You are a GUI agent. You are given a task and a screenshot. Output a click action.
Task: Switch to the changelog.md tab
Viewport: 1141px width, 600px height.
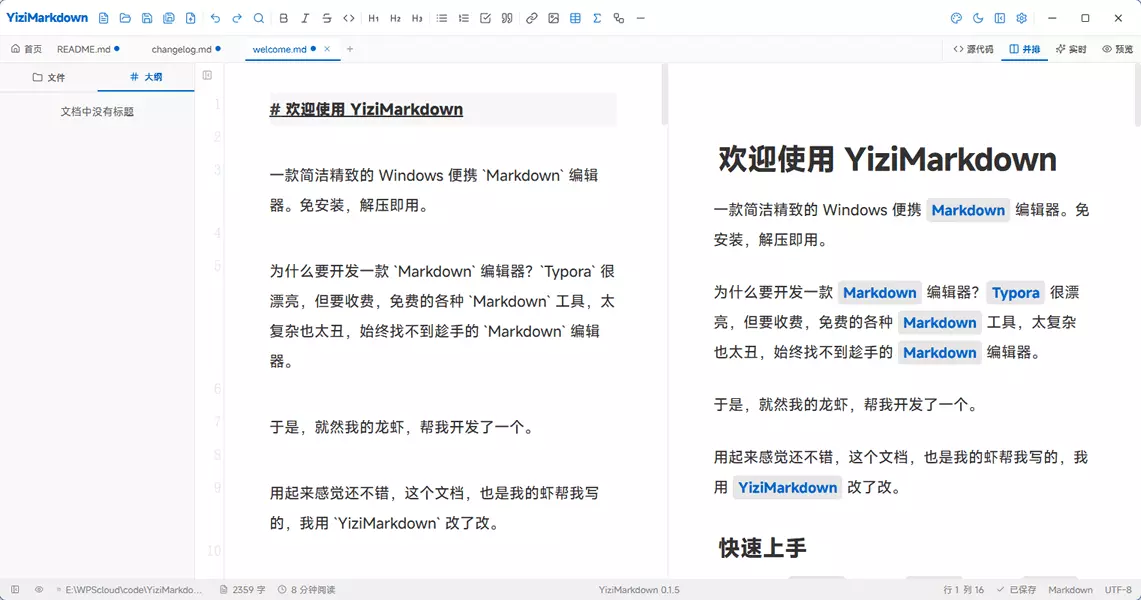(186, 49)
